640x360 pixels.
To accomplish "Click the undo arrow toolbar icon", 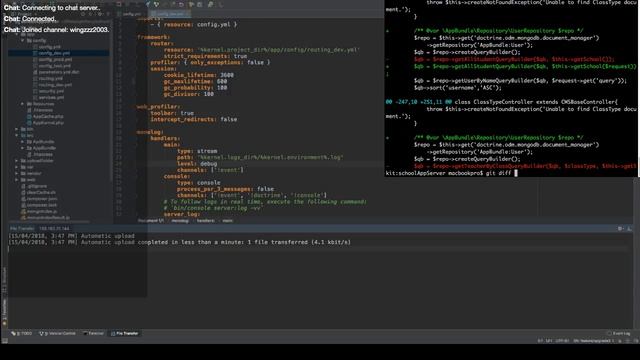I will click(x=181, y=4).
